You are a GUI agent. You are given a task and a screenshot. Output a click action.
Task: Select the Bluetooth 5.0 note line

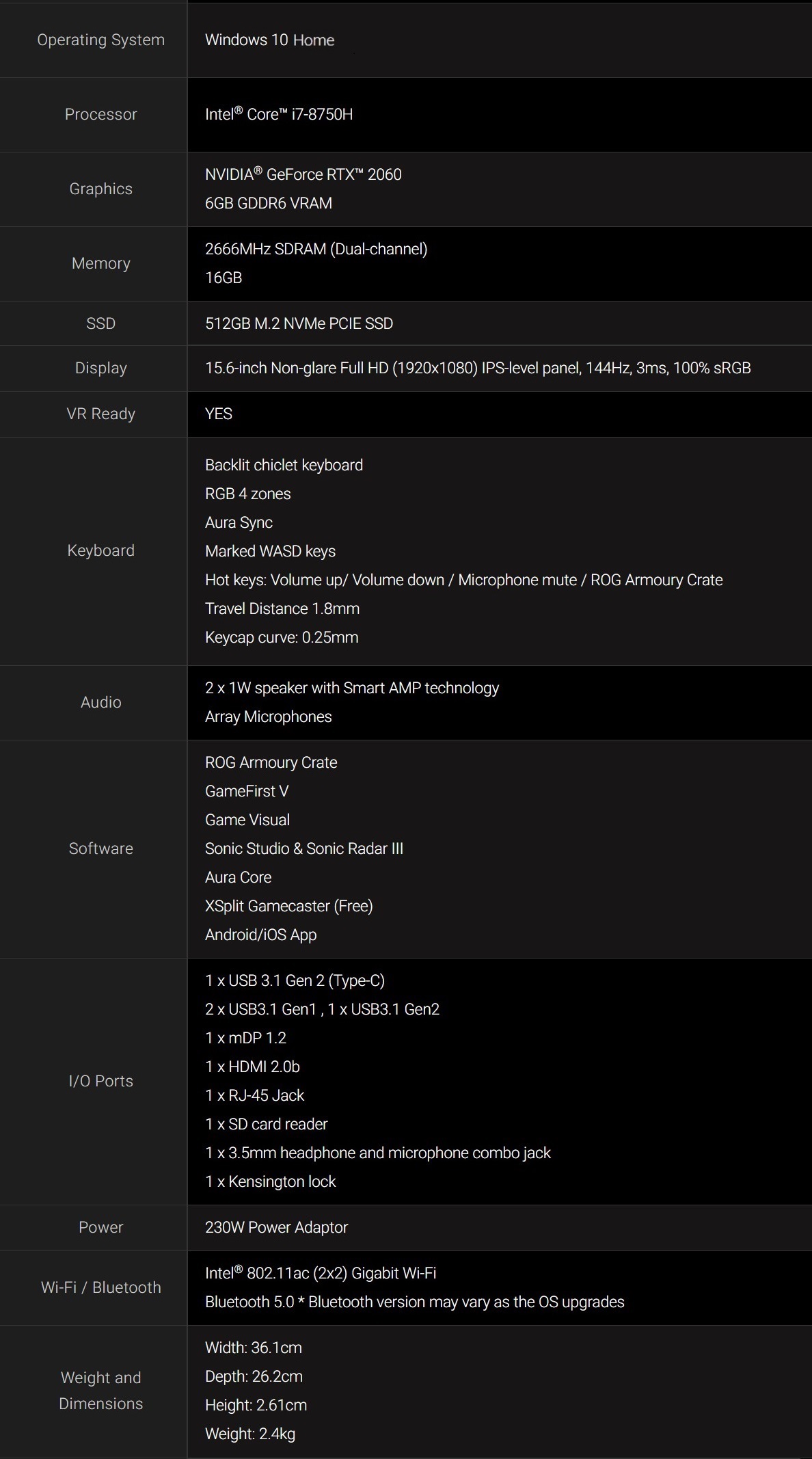click(415, 1302)
